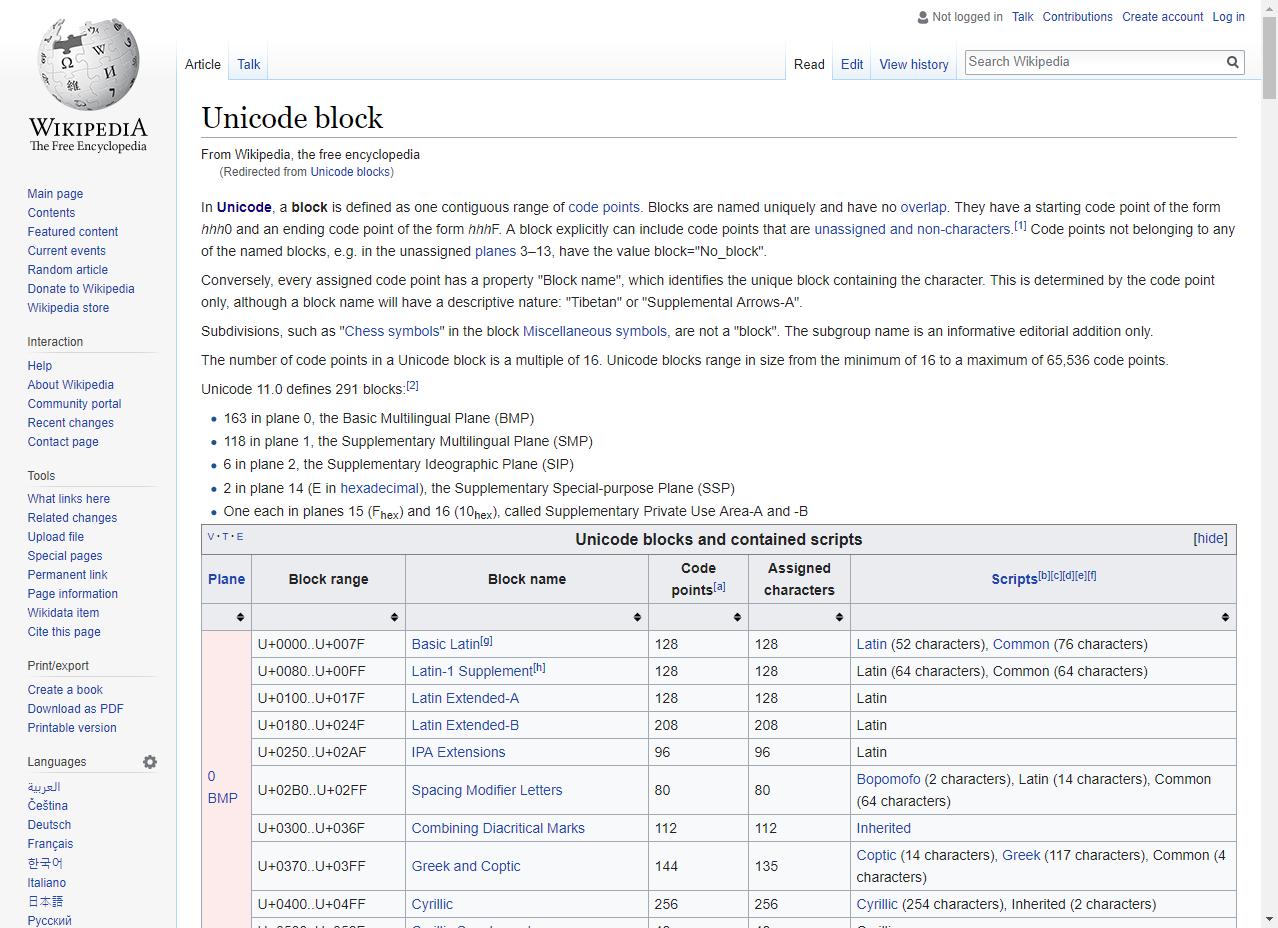The height and width of the screenshot is (928, 1278).
Task: Open Greek and Coptic block link
Action: point(466,866)
